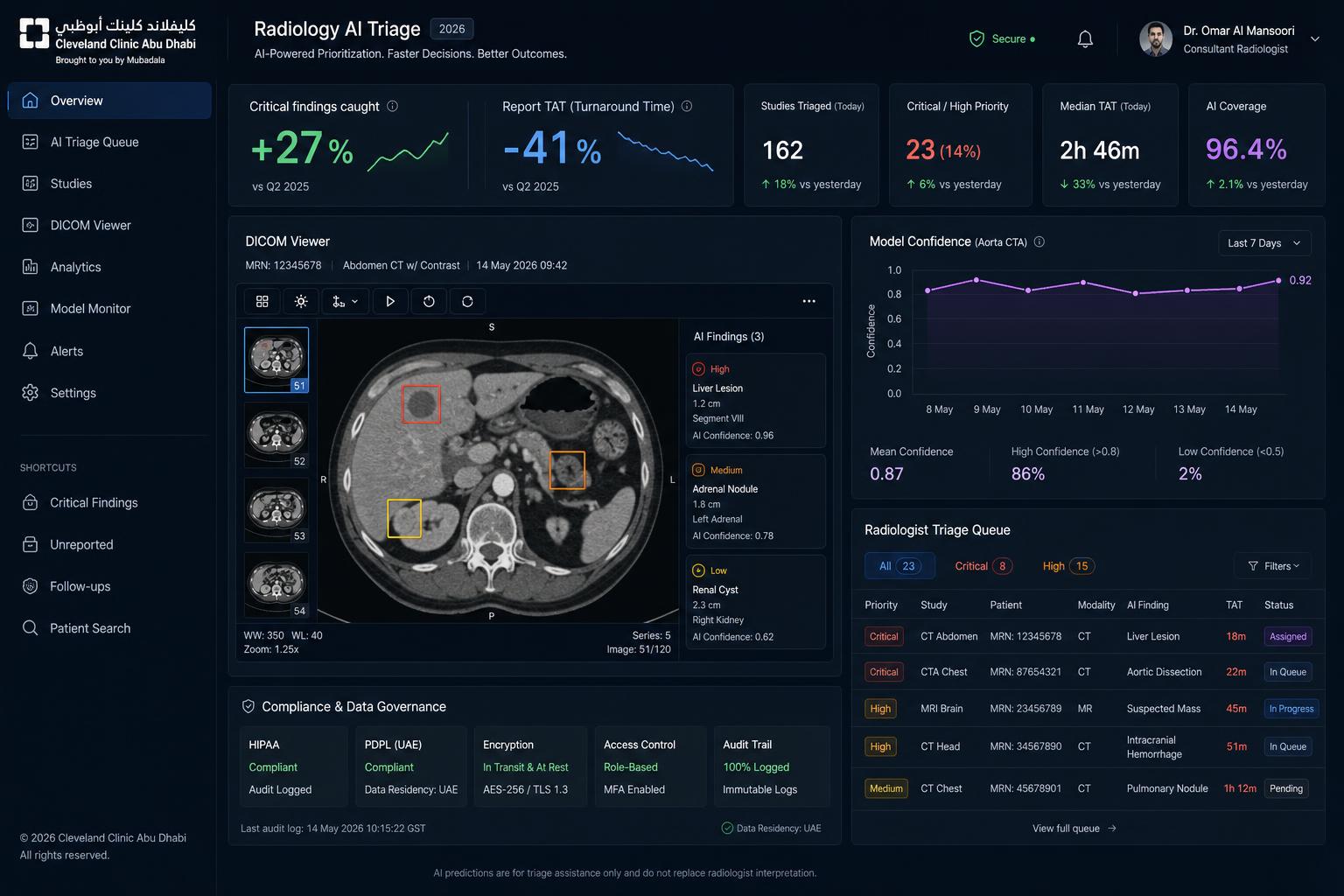The height and width of the screenshot is (896, 1344).
Task: Click Dr. Omar Al Mansoori profile photo
Action: coord(1156,39)
